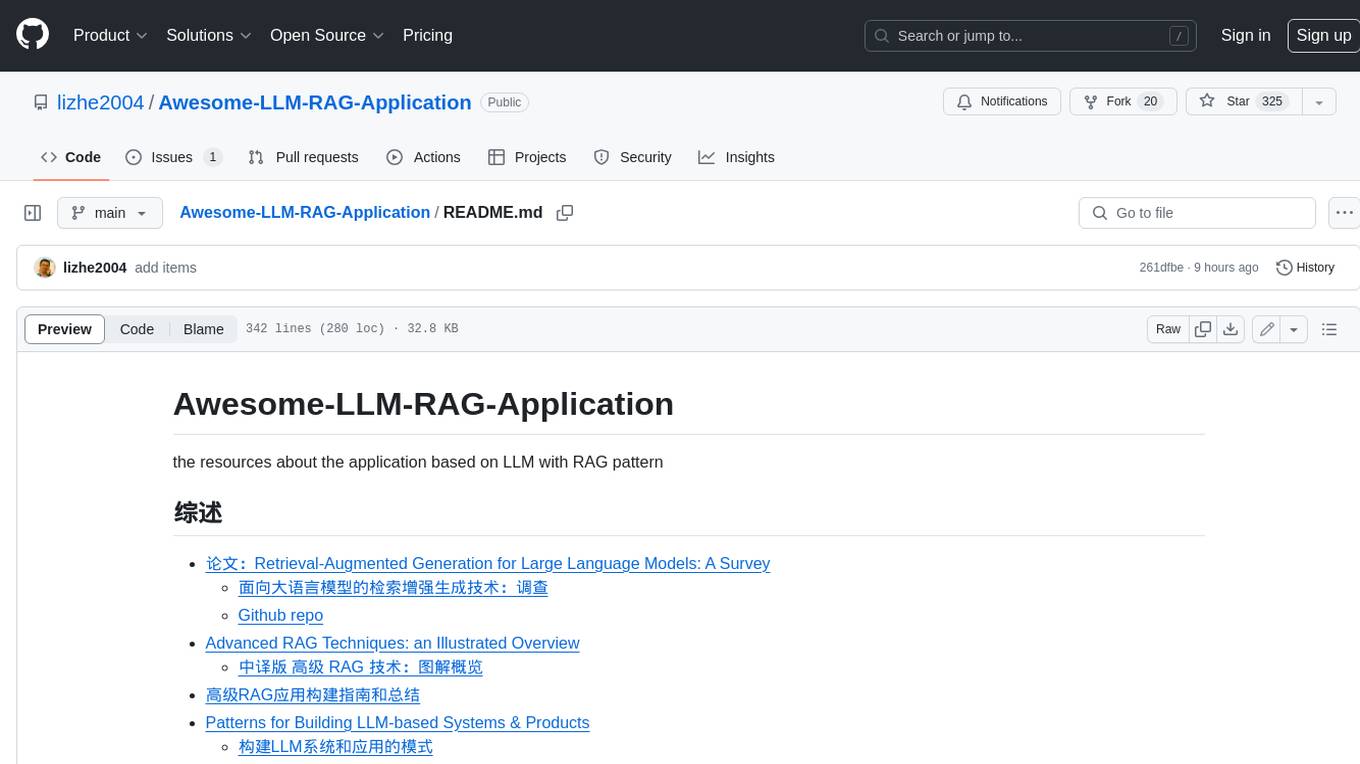Star the repository
The image size is (1360, 764).
tap(1243, 102)
